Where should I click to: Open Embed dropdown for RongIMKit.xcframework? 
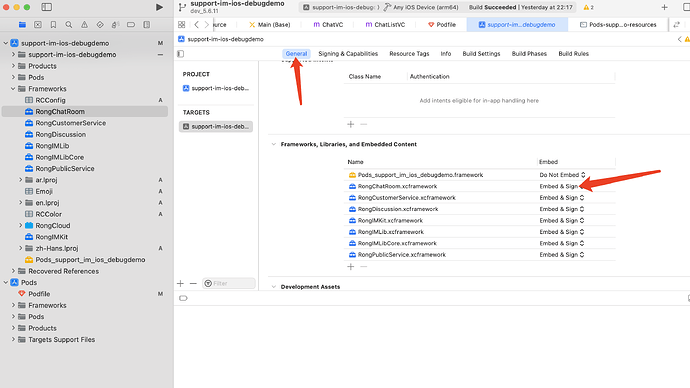point(562,220)
